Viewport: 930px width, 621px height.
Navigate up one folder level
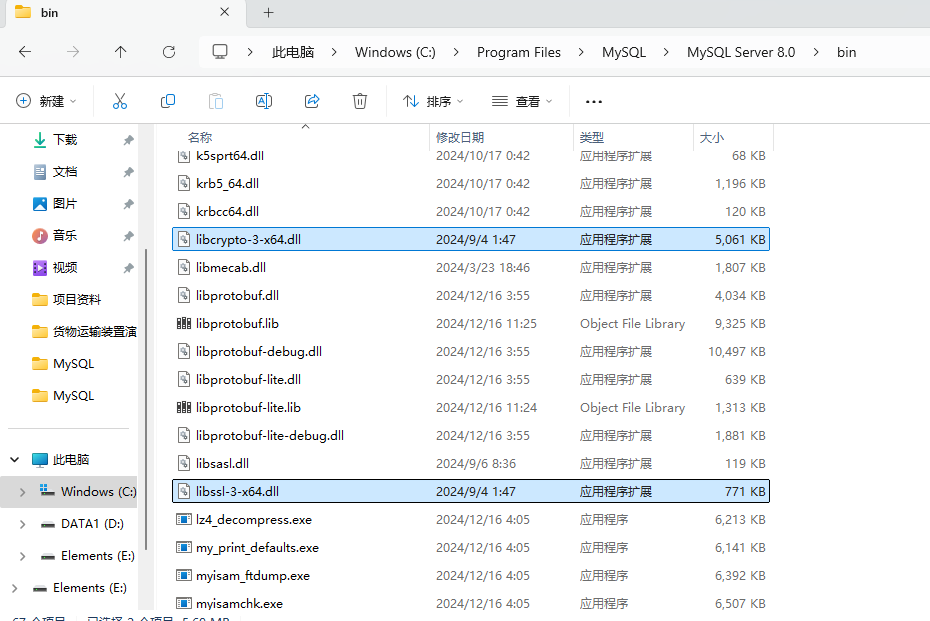coord(121,52)
